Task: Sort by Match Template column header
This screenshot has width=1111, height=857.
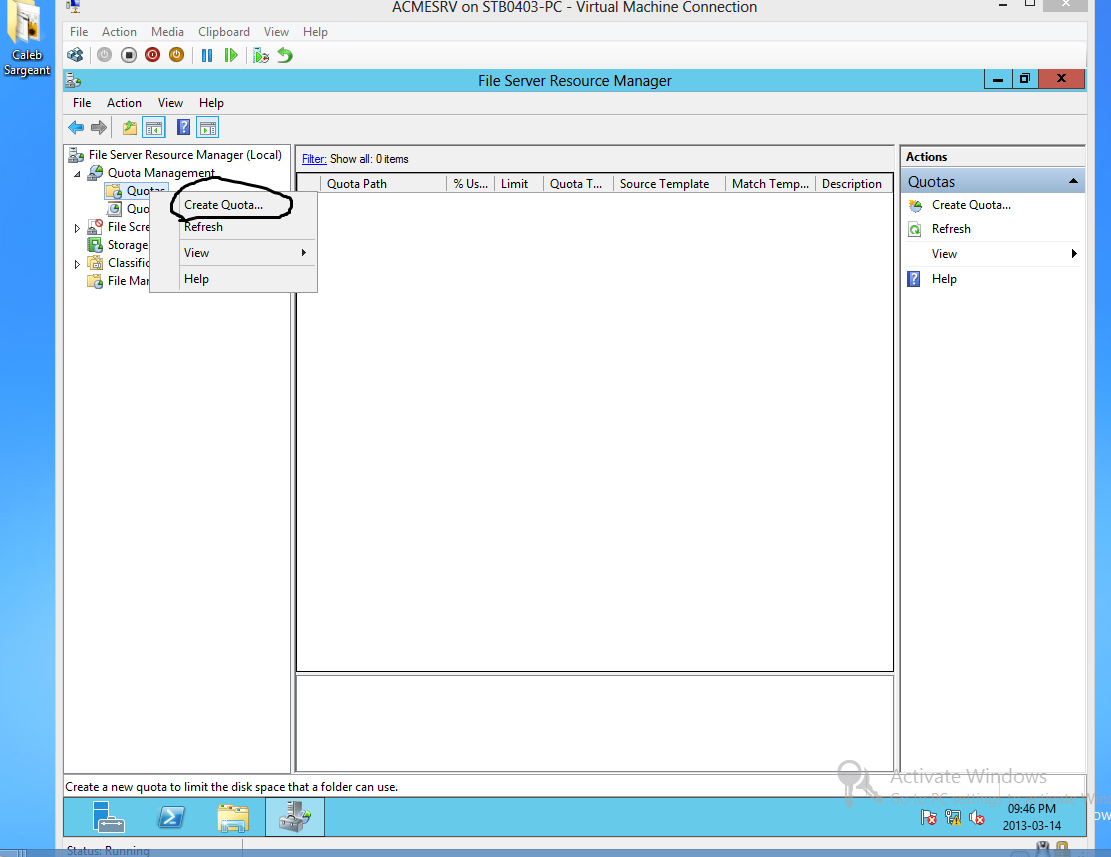Action: pyautogui.click(x=770, y=183)
